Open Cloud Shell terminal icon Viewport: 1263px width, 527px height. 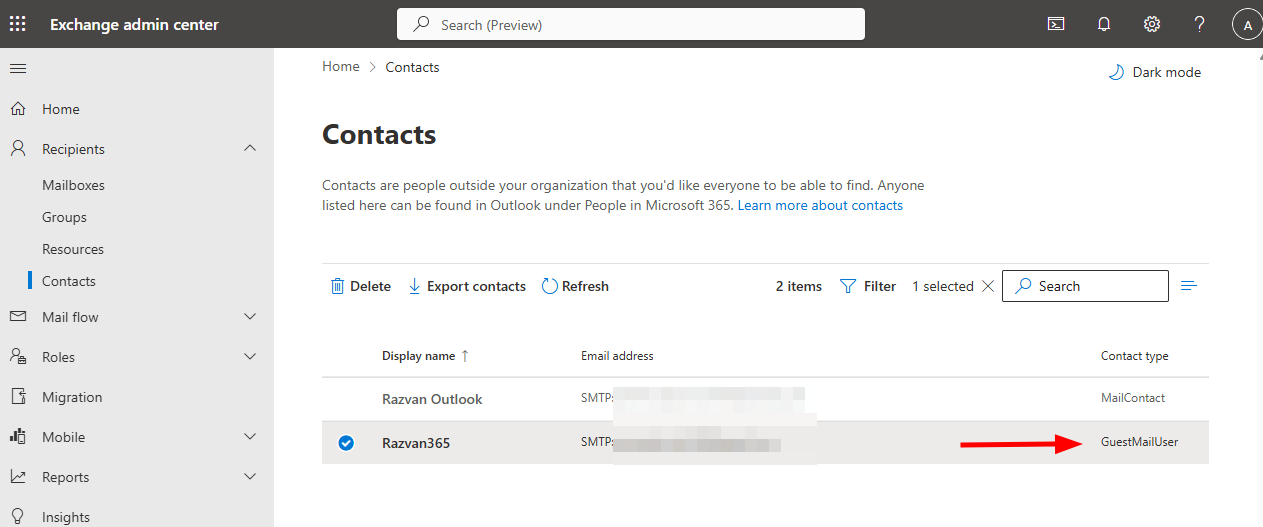coord(1056,24)
